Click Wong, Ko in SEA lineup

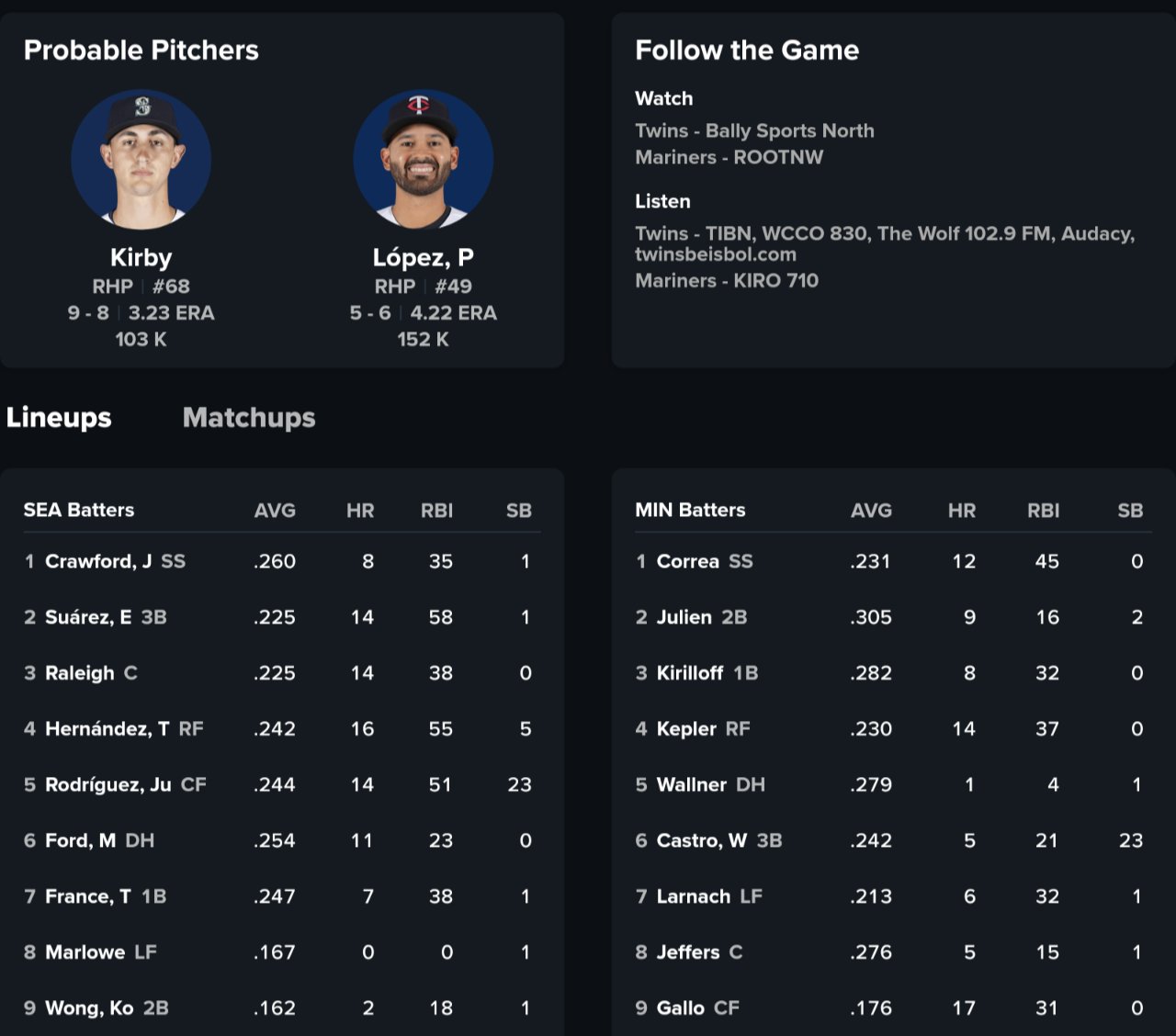[x=89, y=1008]
